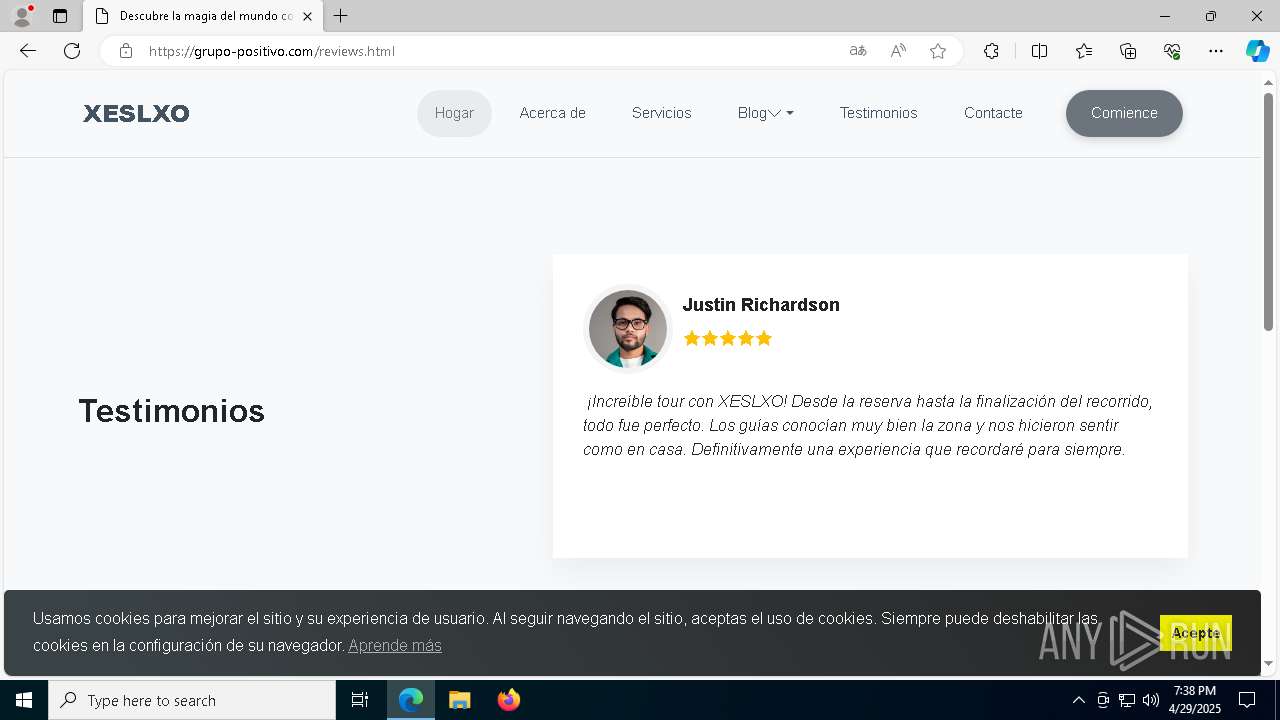Accept cookies with the Acepte button
1280x720 pixels.
point(1196,633)
